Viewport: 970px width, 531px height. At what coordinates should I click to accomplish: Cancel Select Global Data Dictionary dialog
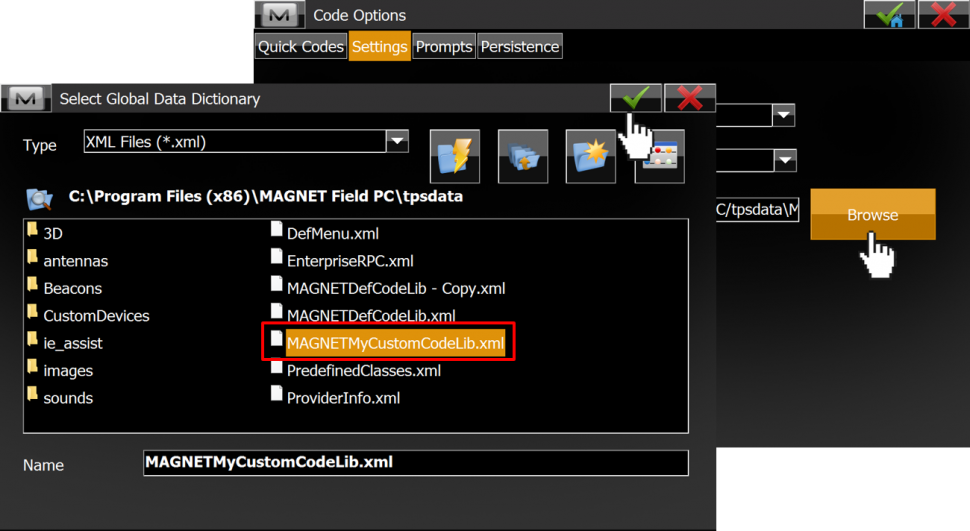coord(690,98)
